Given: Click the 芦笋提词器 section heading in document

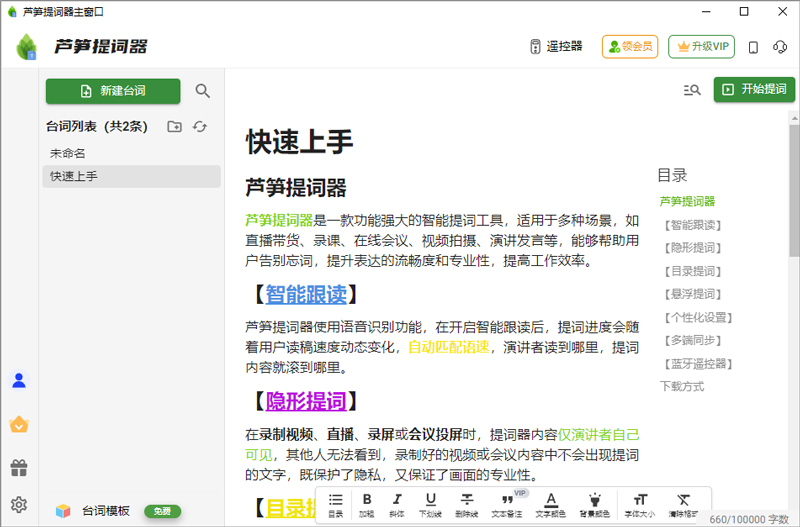Looking at the screenshot, I should pyautogui.click(x=295, y=187).
